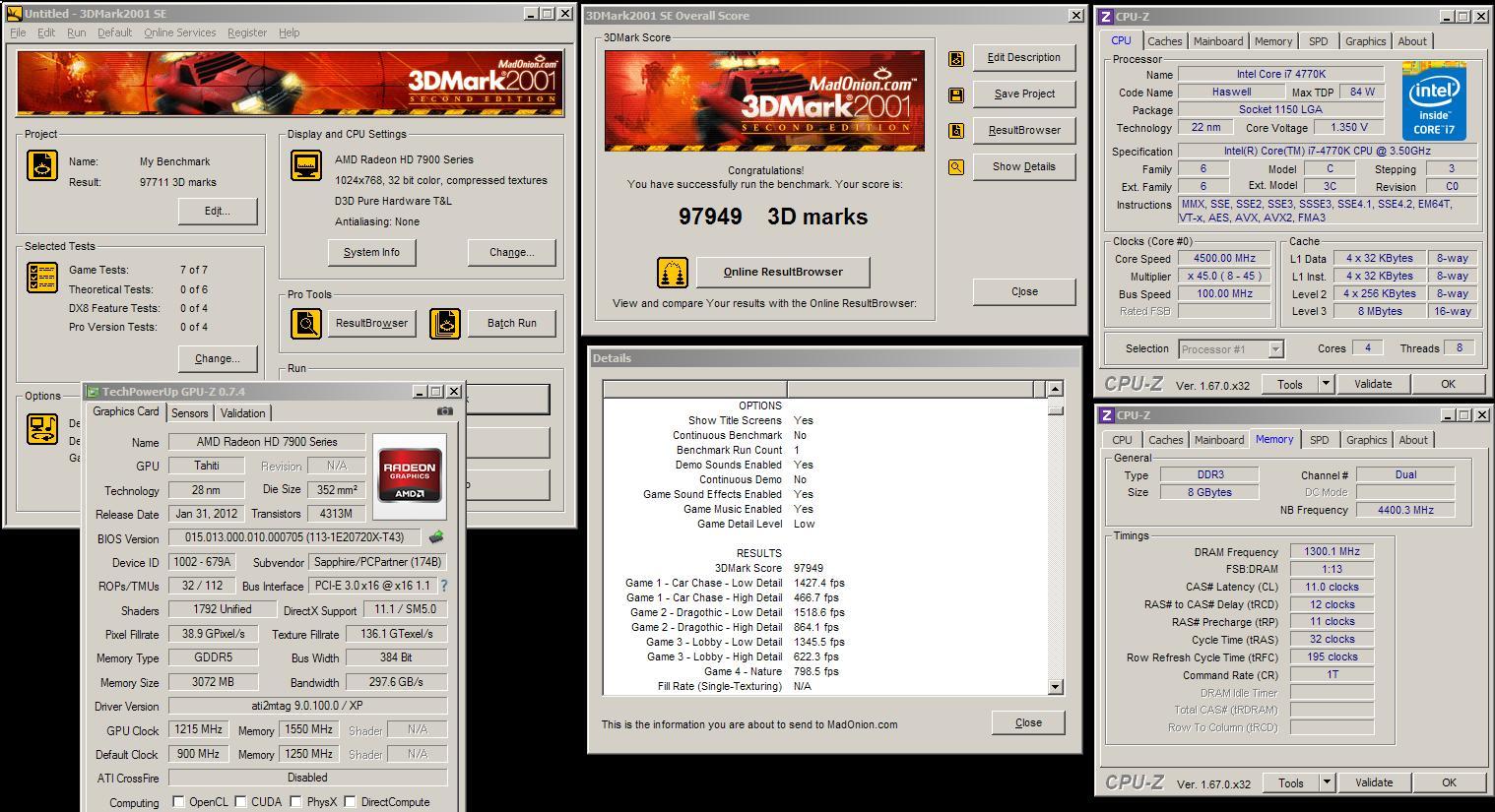
Task: Click Change... button under Selected Tests
Action: click(x=218, y=358)
